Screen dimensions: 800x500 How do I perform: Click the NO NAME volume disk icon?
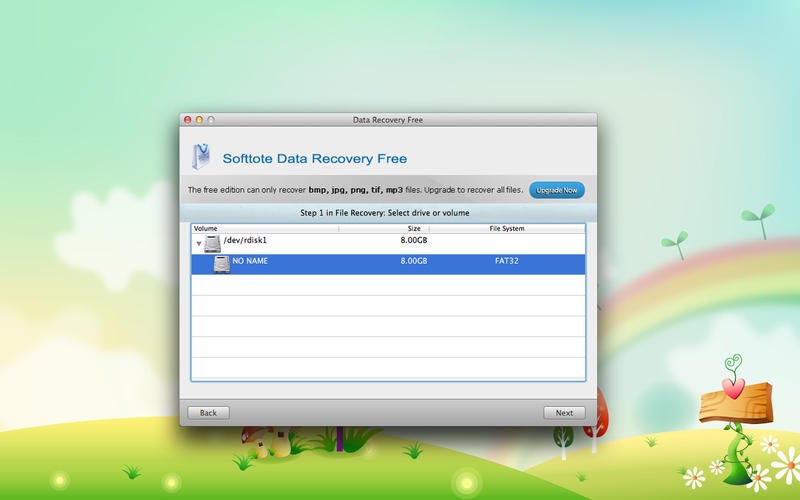(x=221, y=264)
